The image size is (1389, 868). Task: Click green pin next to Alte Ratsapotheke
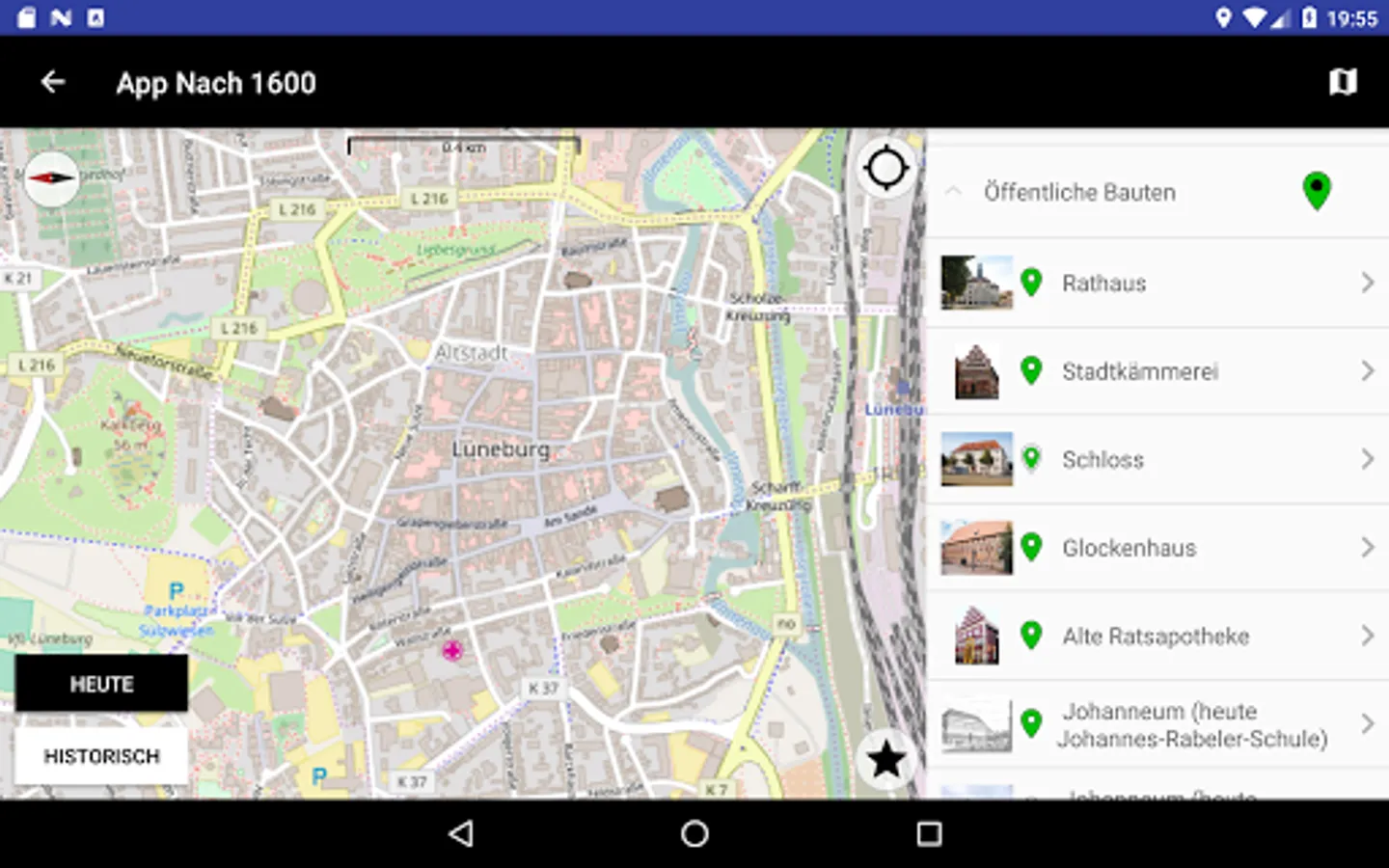coord(1031,635)
